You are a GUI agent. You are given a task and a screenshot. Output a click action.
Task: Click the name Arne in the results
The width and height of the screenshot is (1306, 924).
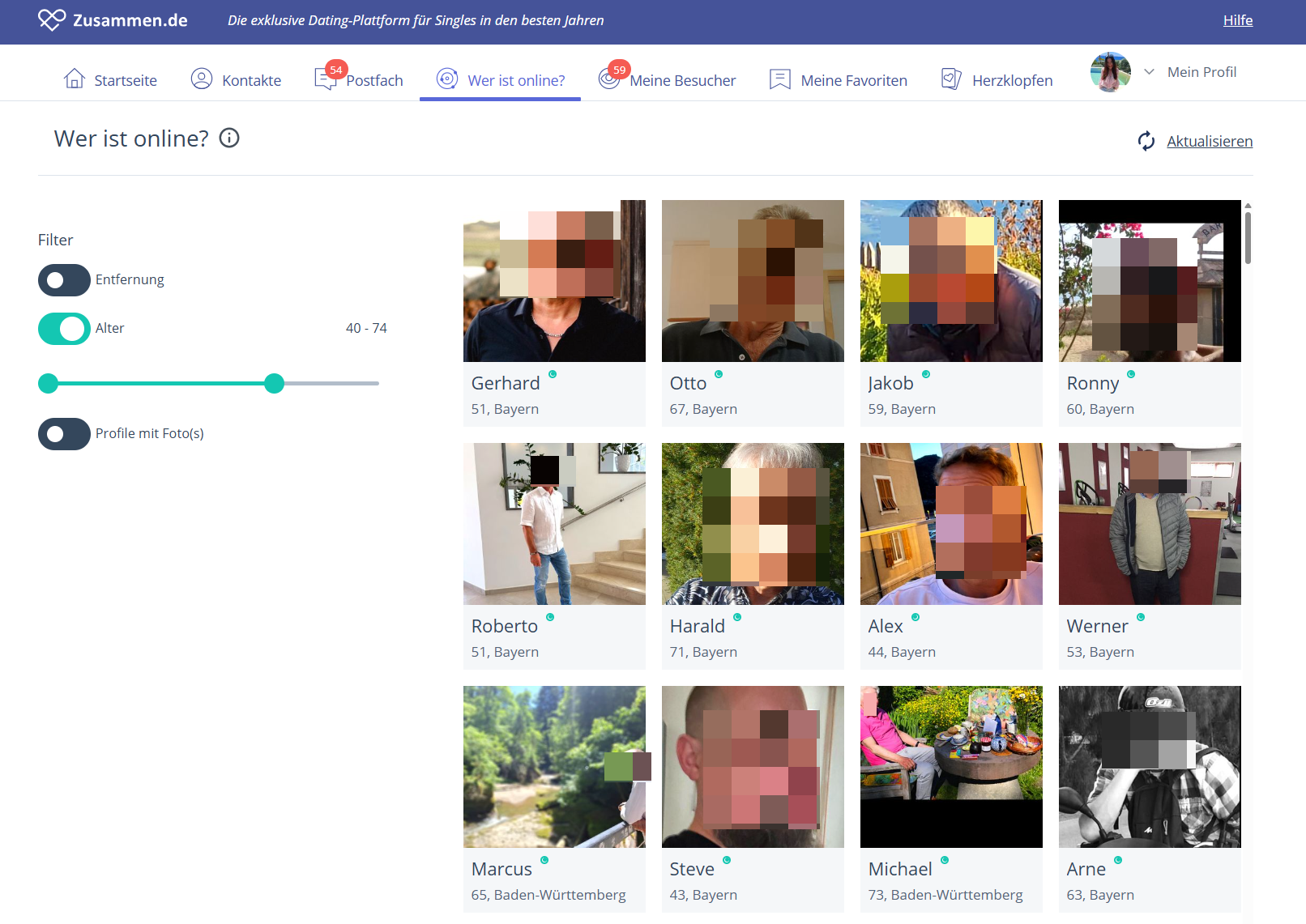[1086, 869]
